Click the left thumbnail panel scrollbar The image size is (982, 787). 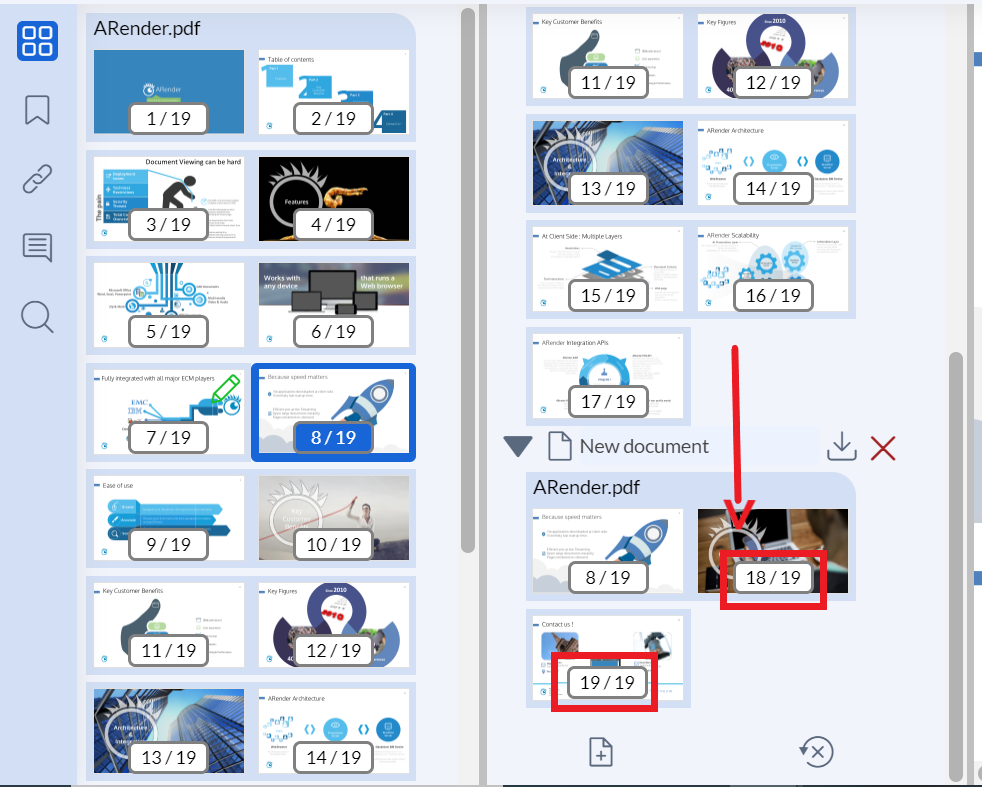[x=467, y=280]
